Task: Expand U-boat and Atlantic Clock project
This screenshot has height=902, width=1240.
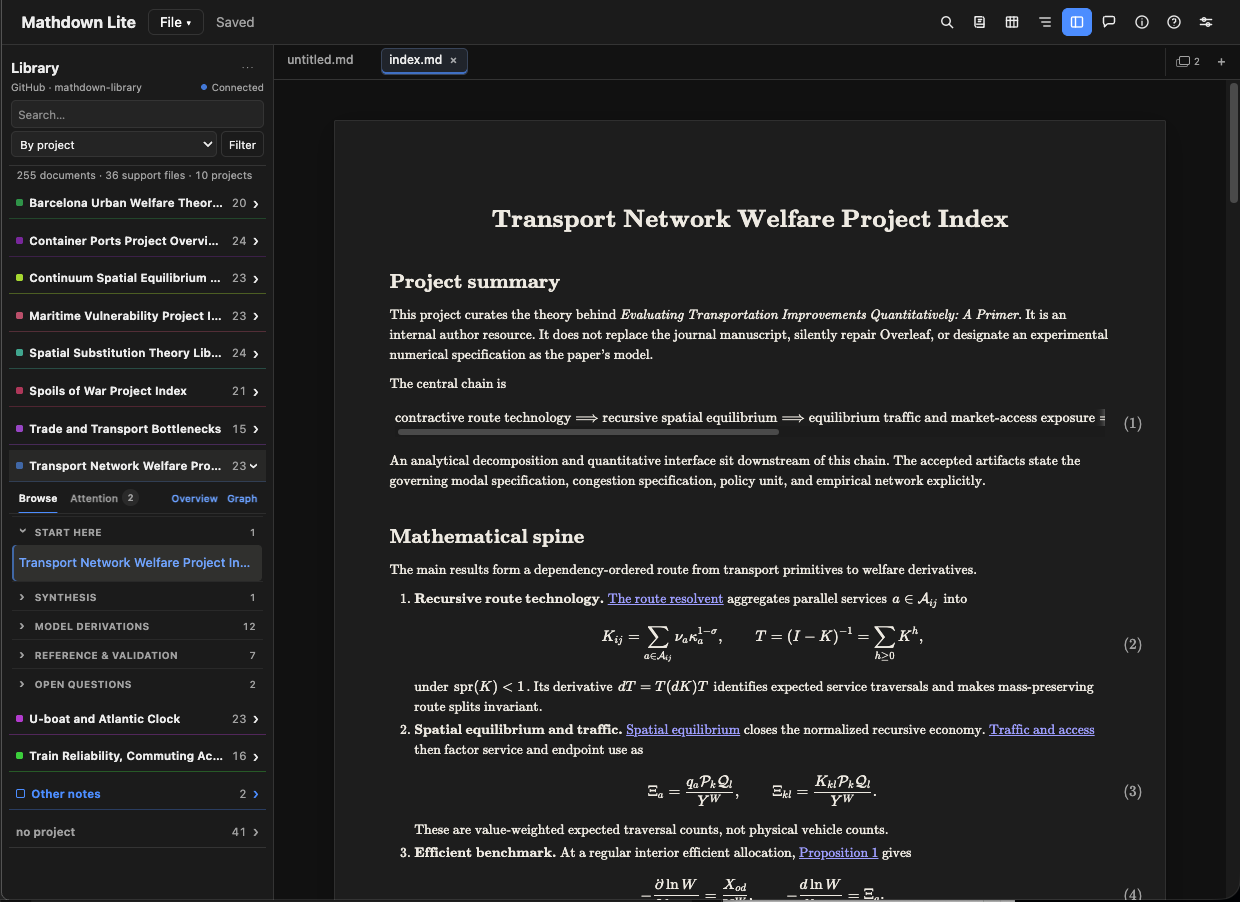Action: 137,719
